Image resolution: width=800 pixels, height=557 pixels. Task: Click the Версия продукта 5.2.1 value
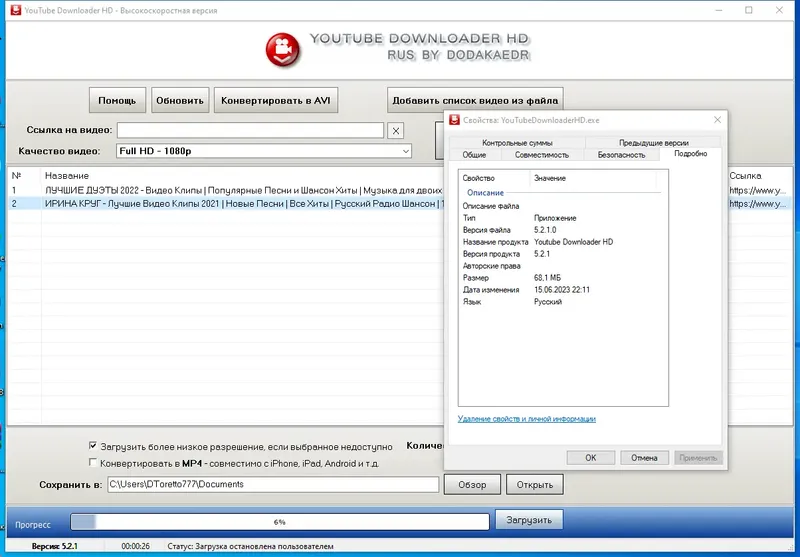pyautogui.click(x=542, y=254)
